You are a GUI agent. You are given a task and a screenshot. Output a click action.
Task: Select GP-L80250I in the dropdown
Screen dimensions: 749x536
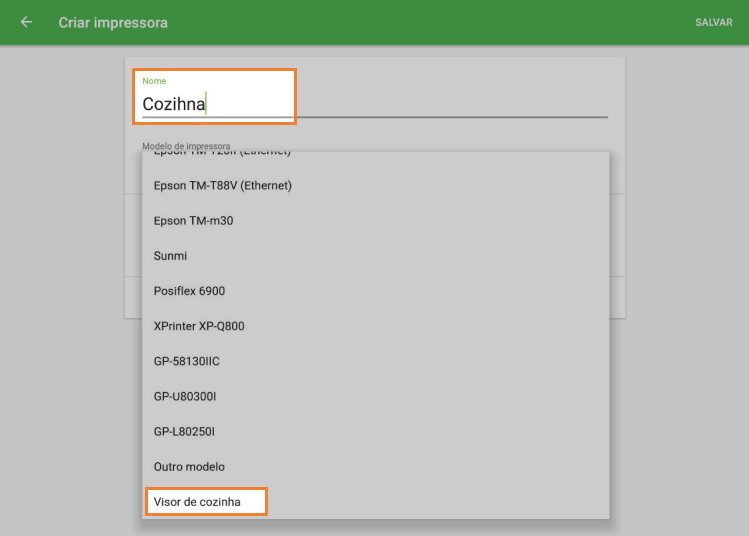[x=184, y=431]
